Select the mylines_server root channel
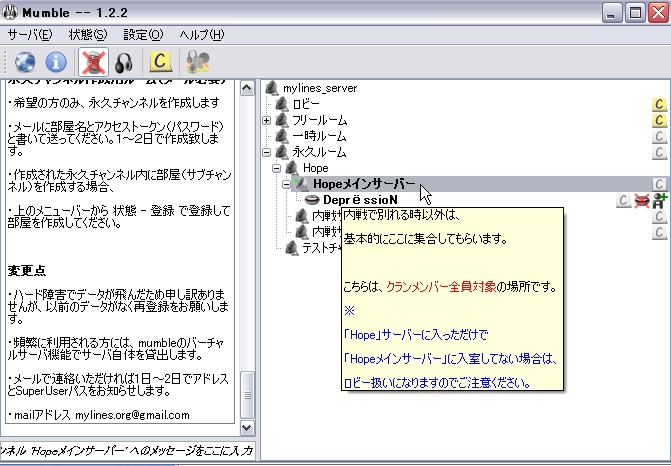The width and height of the screenshot is (671, 466). click(320, 88)
